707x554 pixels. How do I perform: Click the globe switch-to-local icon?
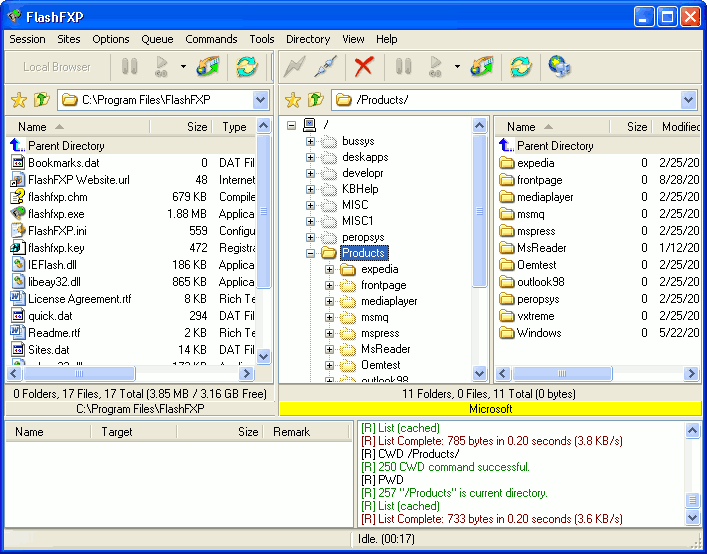click(560, 67)
